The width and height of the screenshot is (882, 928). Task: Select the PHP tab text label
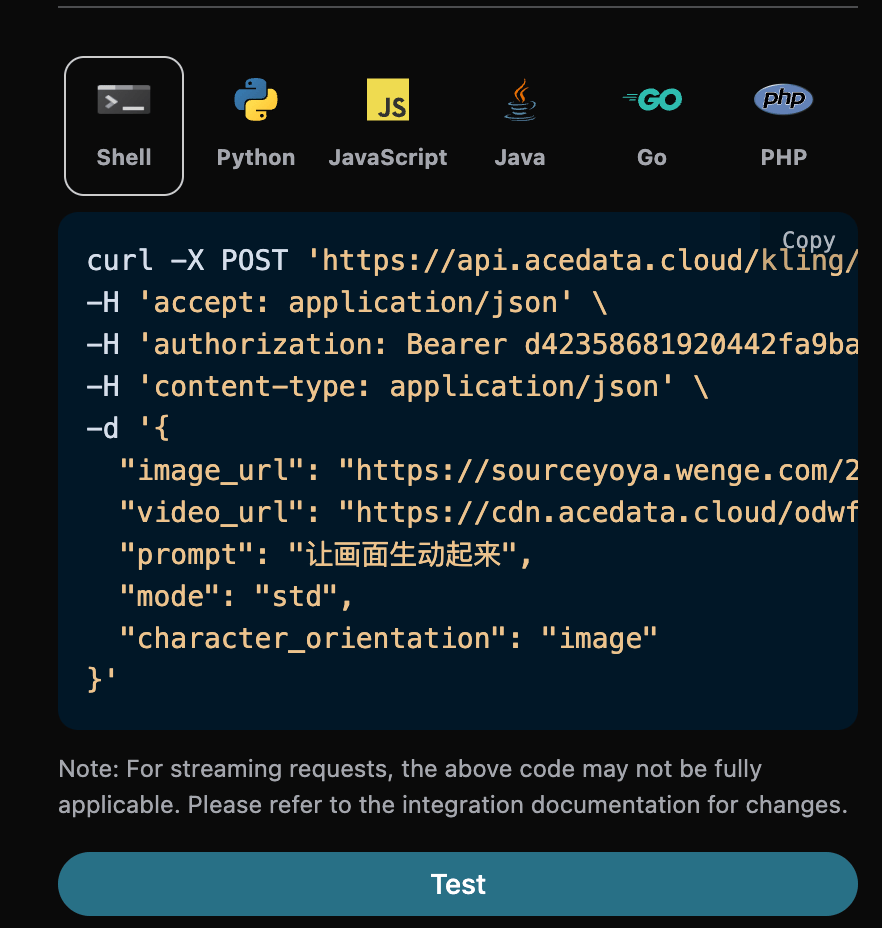click(783, 158)
